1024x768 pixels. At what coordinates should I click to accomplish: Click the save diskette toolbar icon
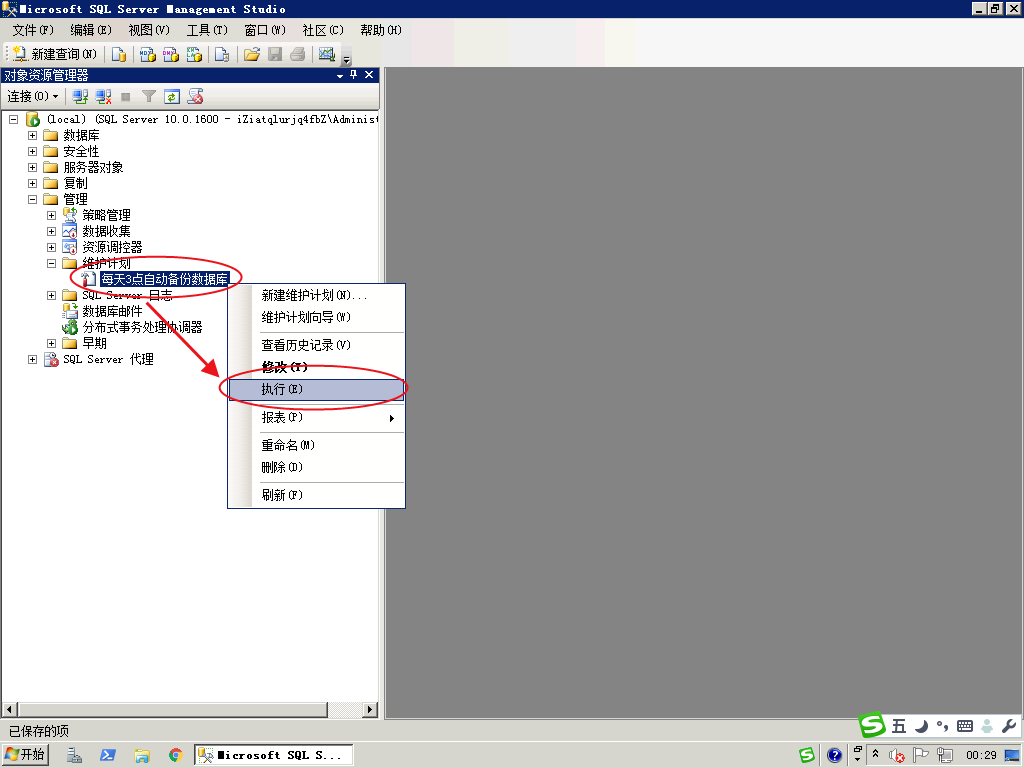point(275,54)
